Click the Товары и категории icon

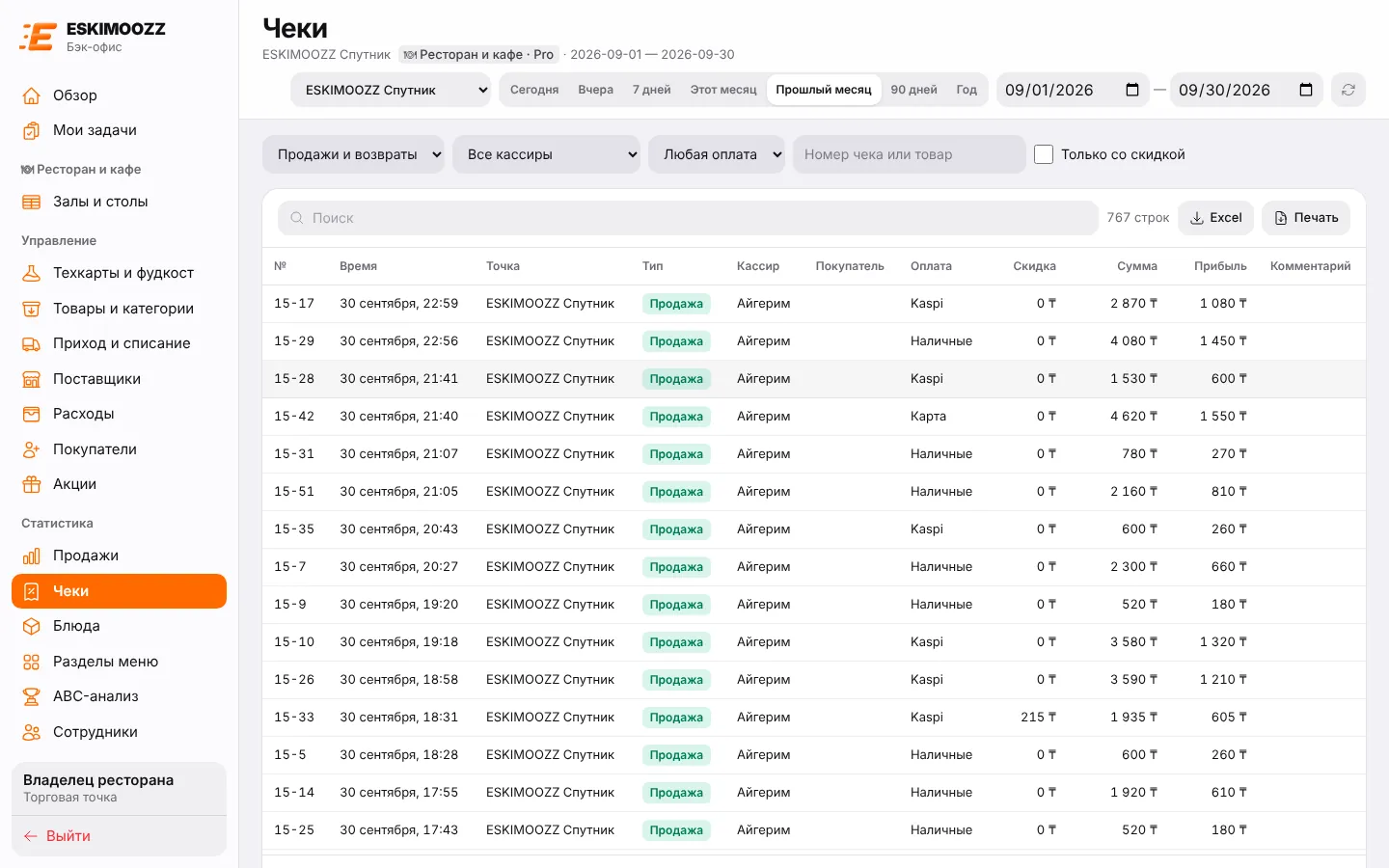(32, 309)
